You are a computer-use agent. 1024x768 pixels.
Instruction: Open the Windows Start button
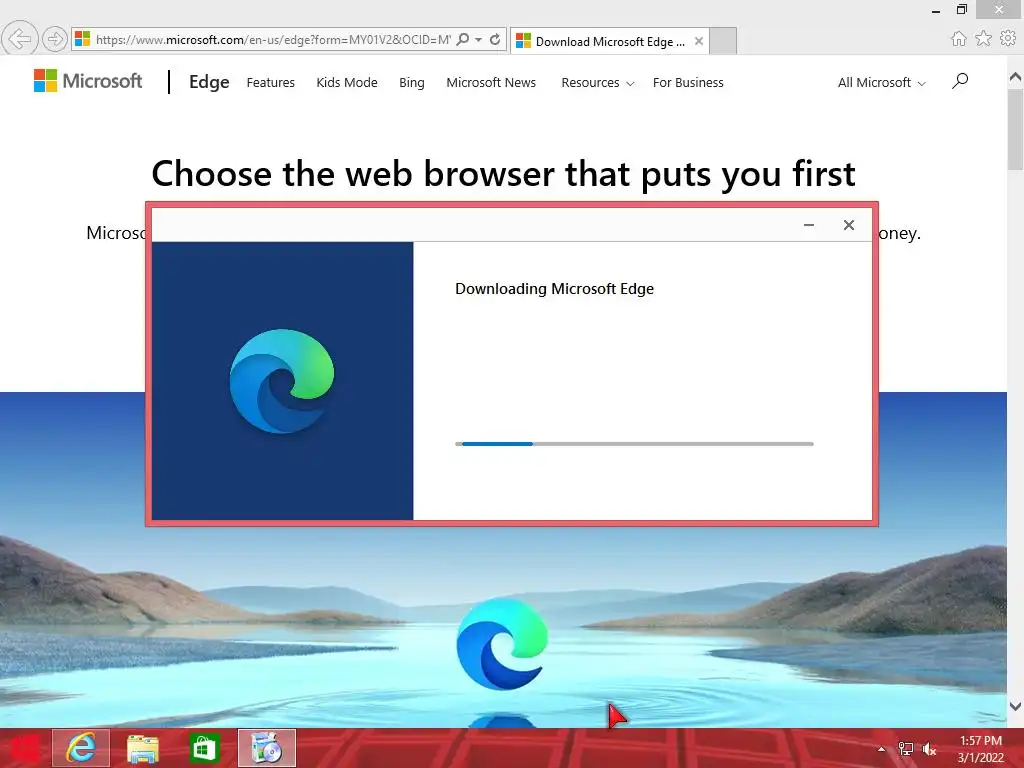[24, 748]
